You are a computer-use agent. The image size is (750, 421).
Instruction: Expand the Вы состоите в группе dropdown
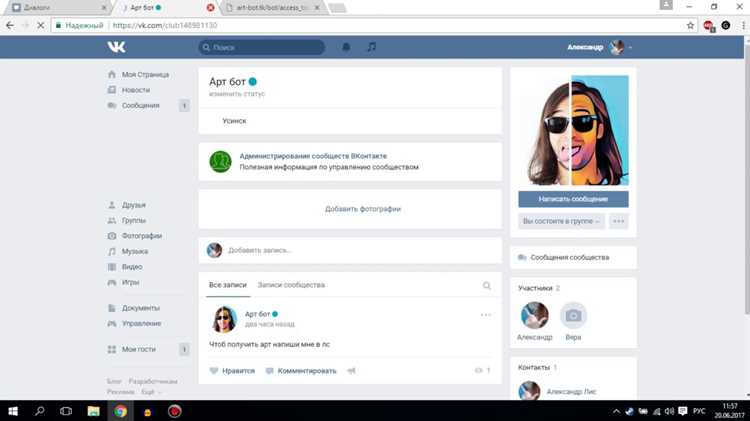561,221
